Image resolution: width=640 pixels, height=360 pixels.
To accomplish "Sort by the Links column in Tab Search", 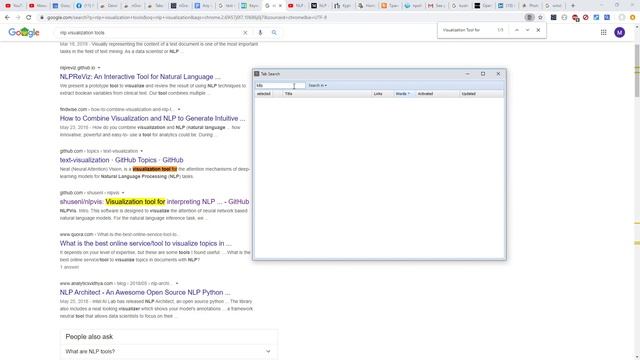I will pos(382,94).
